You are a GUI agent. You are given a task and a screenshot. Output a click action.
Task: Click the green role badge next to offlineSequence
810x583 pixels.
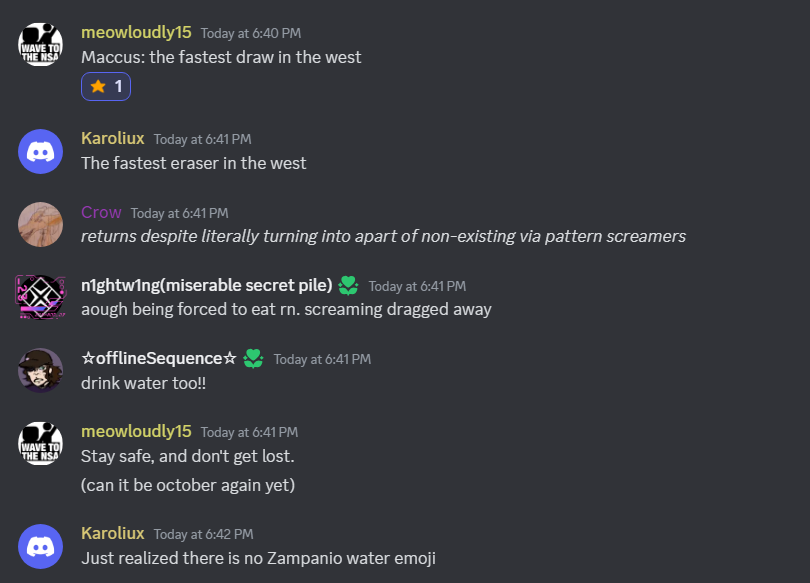(253, 358)
